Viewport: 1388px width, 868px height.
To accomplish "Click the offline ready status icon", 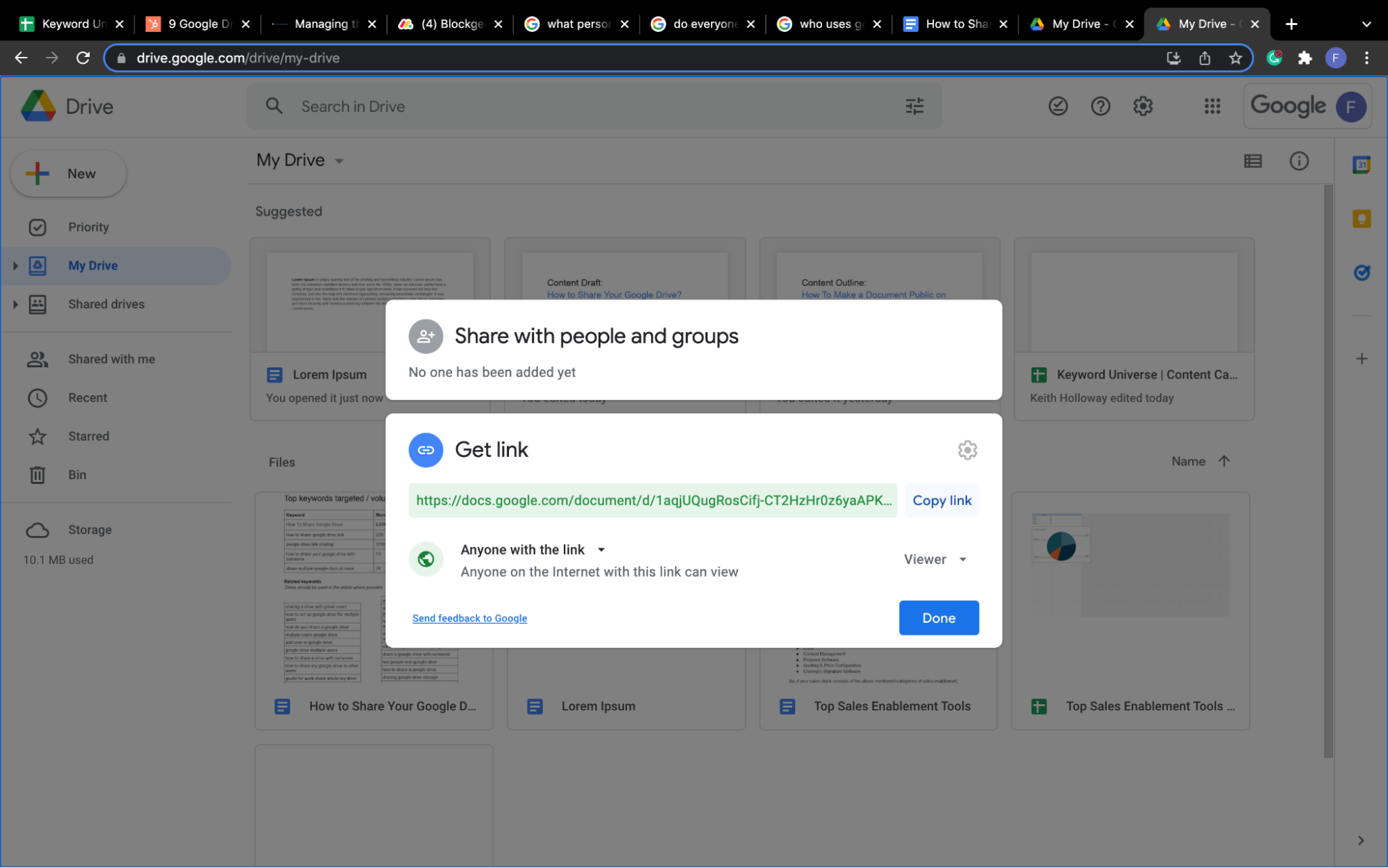I will pyautogui.click(x=1057, y=106).
